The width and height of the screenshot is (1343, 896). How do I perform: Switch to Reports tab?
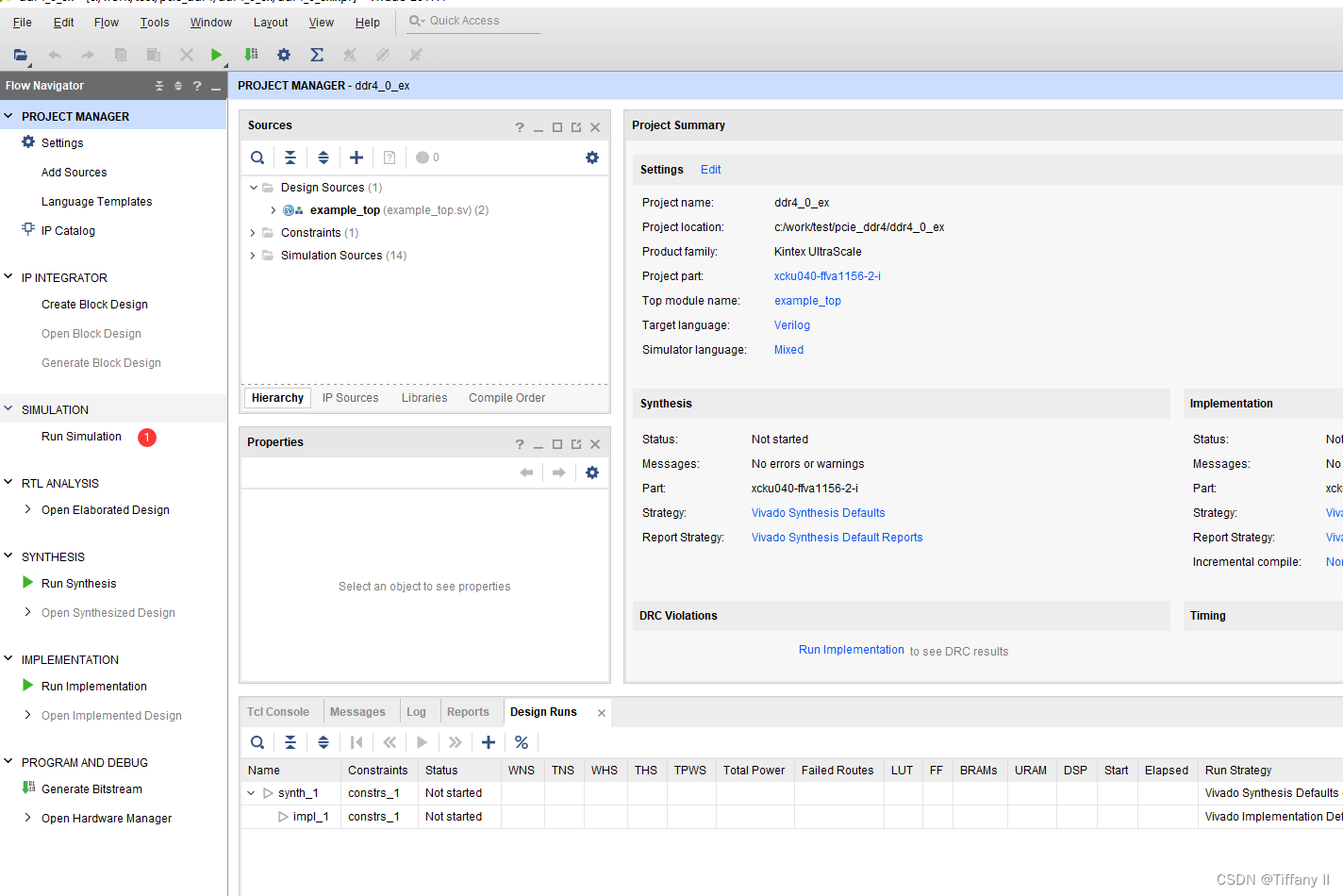[468, 712]
